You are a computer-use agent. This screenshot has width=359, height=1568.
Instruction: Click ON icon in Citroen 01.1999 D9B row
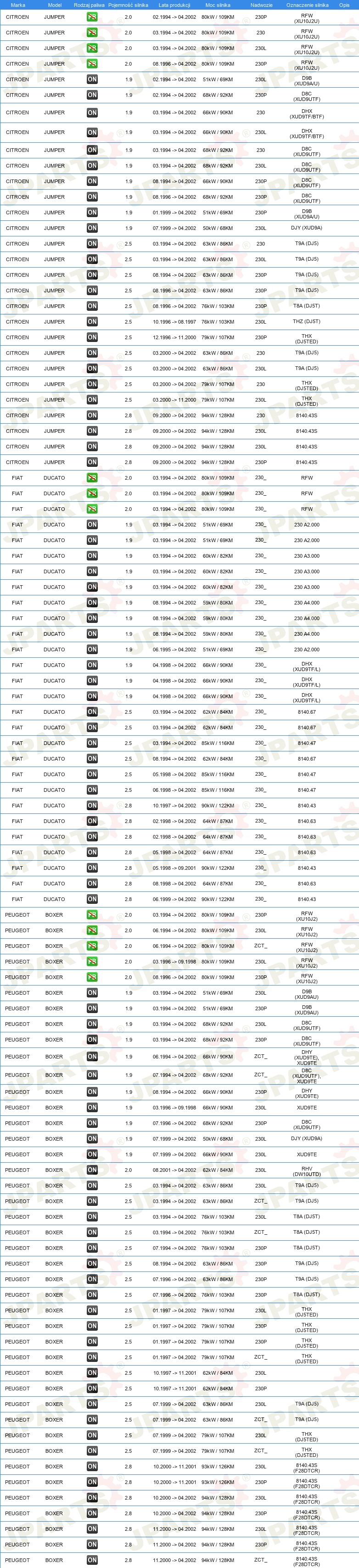click(92, 213)
